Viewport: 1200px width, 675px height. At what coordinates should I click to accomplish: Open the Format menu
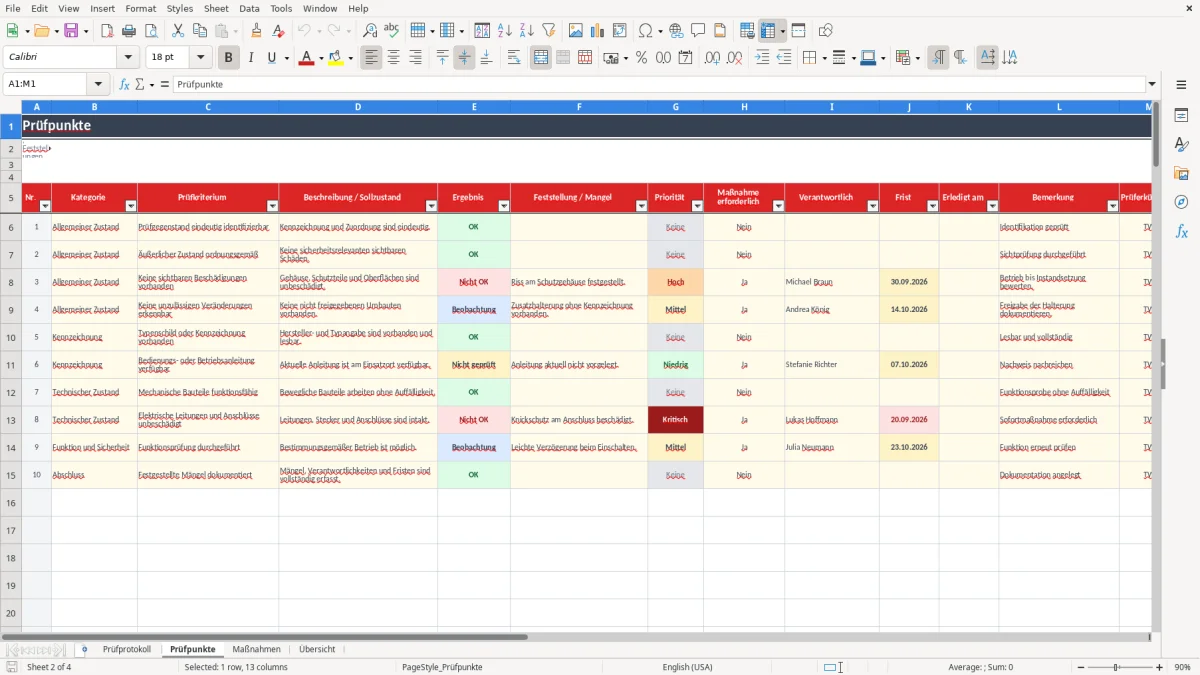(x=141, y=8)
